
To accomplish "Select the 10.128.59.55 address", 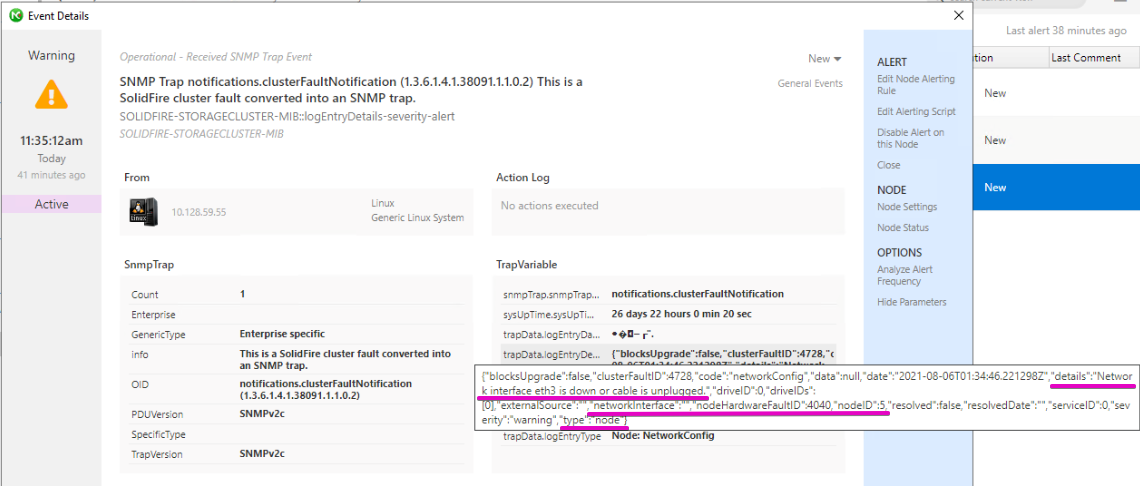I will pyautogui.click(x=199, y=213).
